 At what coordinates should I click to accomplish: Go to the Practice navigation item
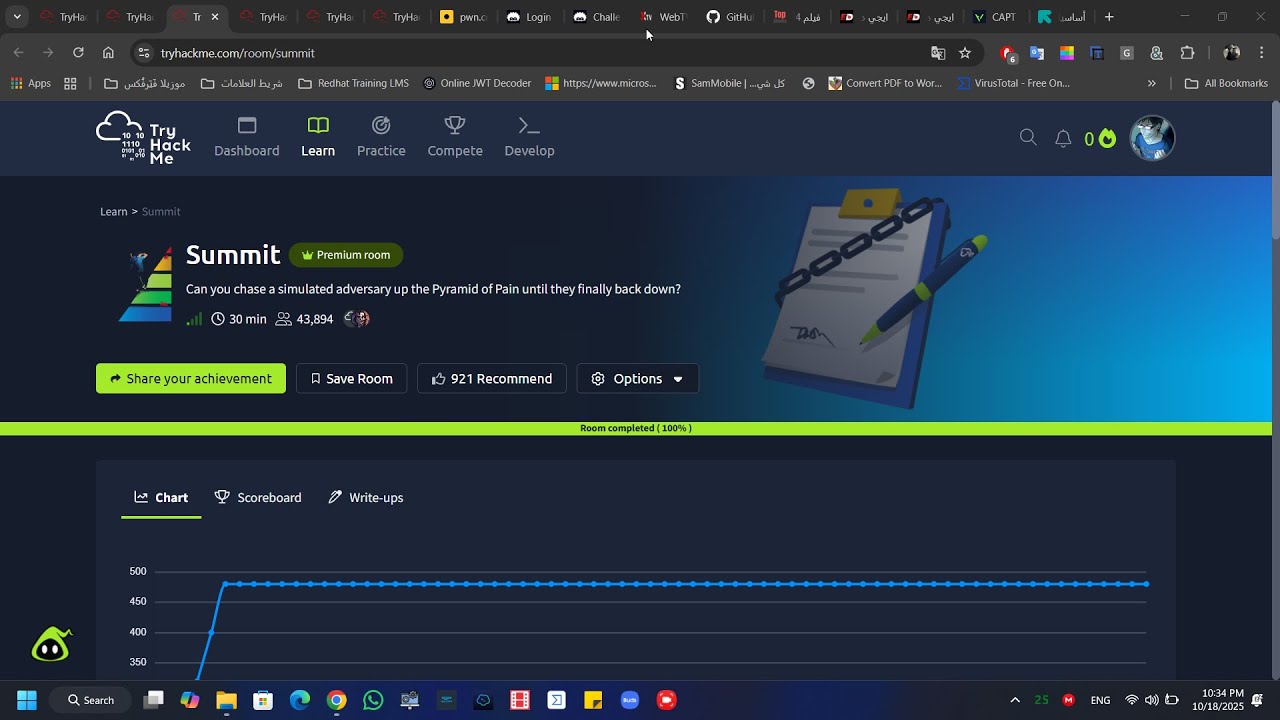pyautogui.click(x=381, y=138)
